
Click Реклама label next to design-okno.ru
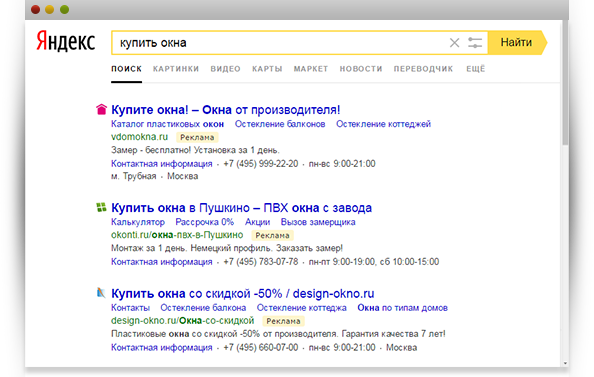283,321
